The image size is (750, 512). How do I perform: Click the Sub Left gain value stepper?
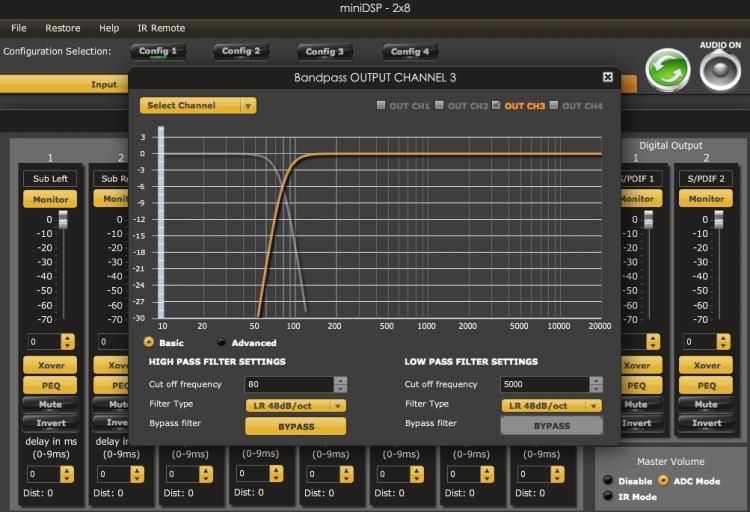(x=67, y=342)
